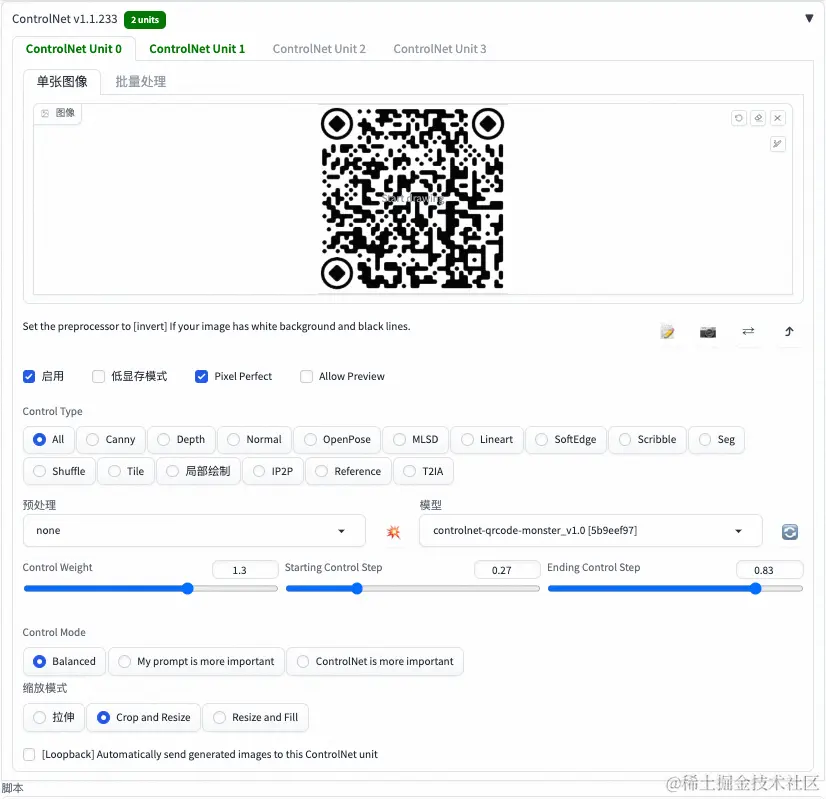Select the 拉伸 resize mode
This screenshot has width=826, height=799.
coord(54,717)
